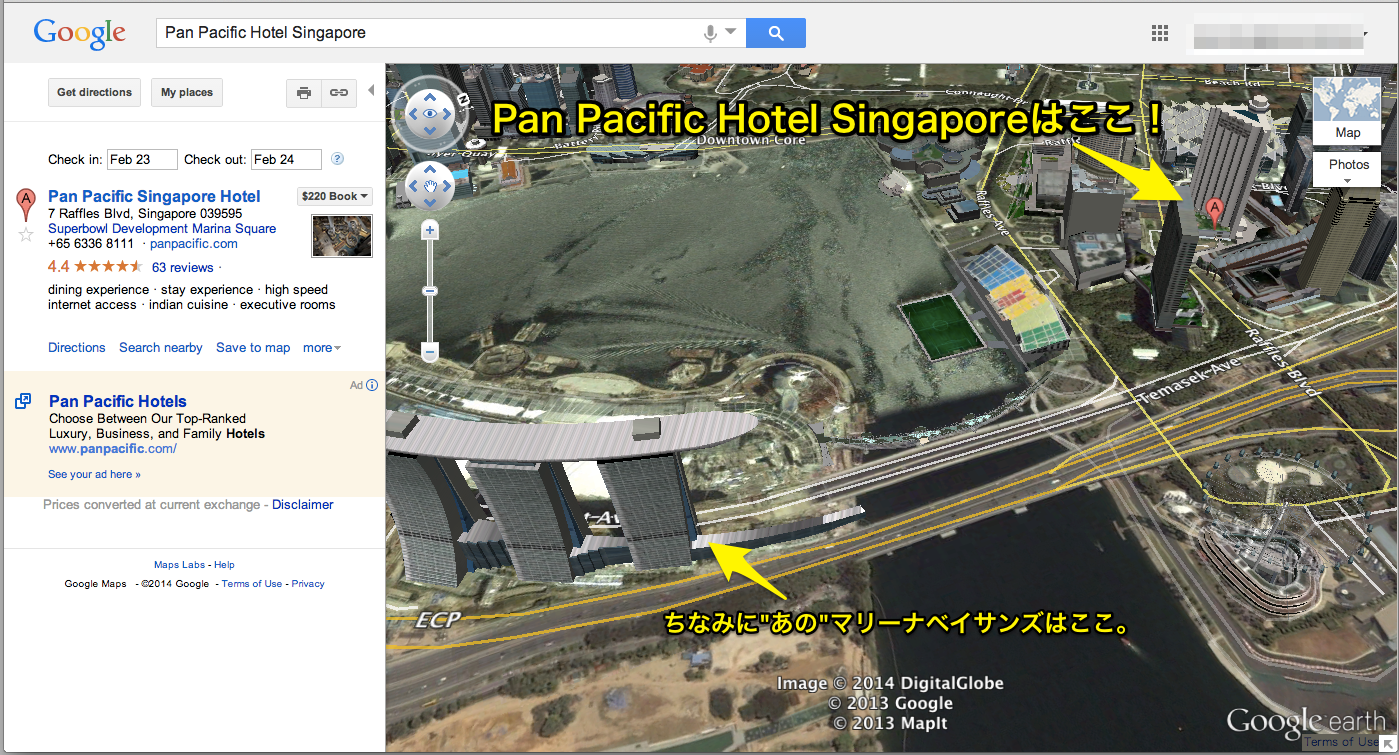The image size is (1399, 755).
Task: Switch to Map view thumbnail
Action: click(x=1347, y=110)
